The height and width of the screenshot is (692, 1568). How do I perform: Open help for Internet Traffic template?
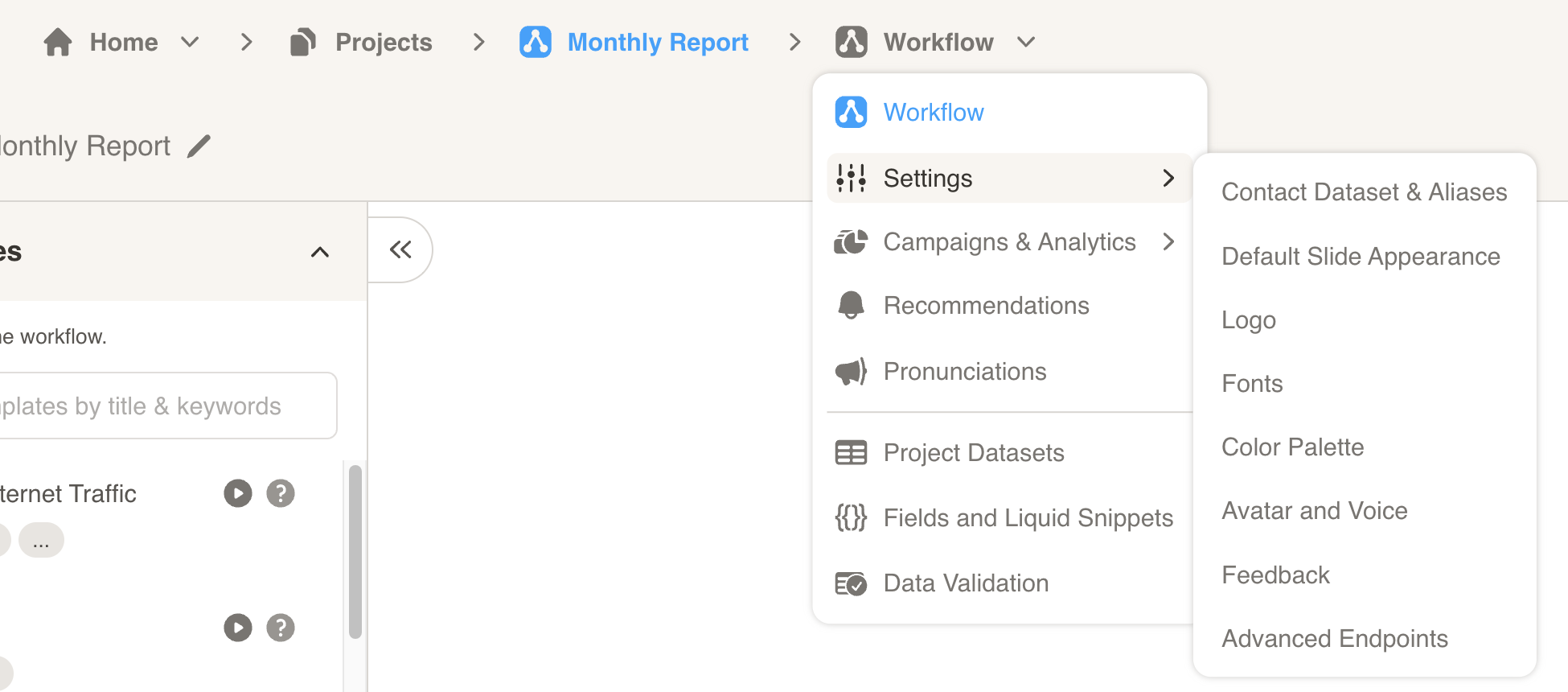point(281,493)
